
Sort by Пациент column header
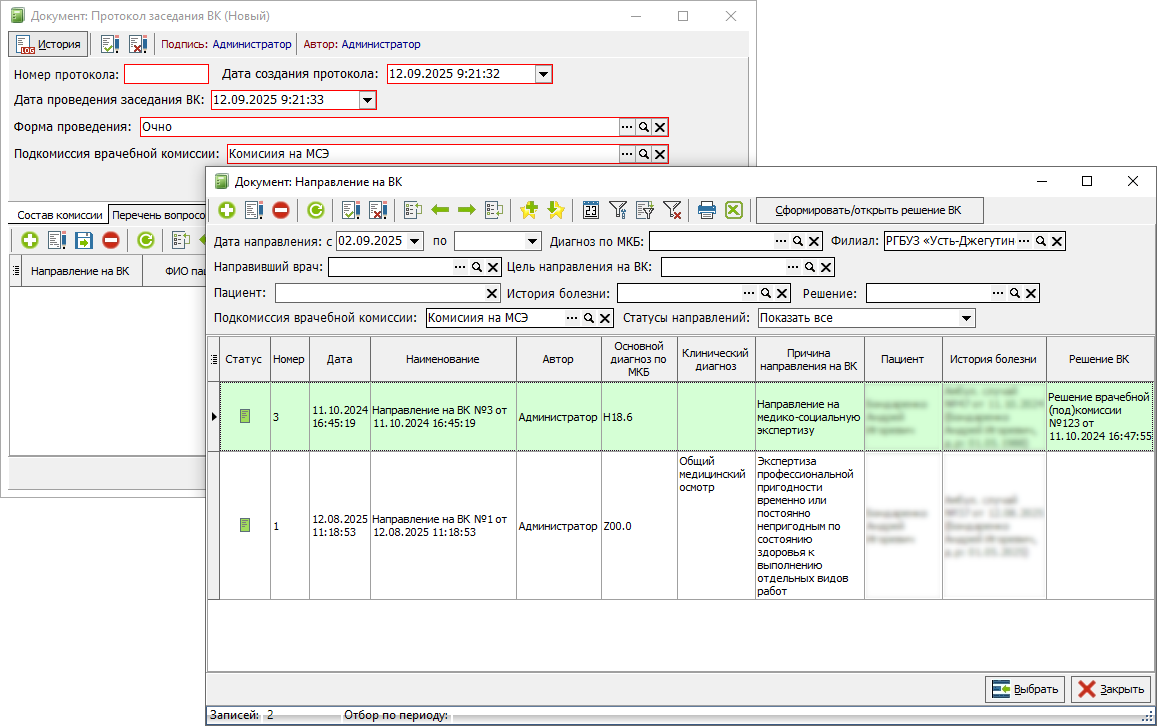[902, 359]
